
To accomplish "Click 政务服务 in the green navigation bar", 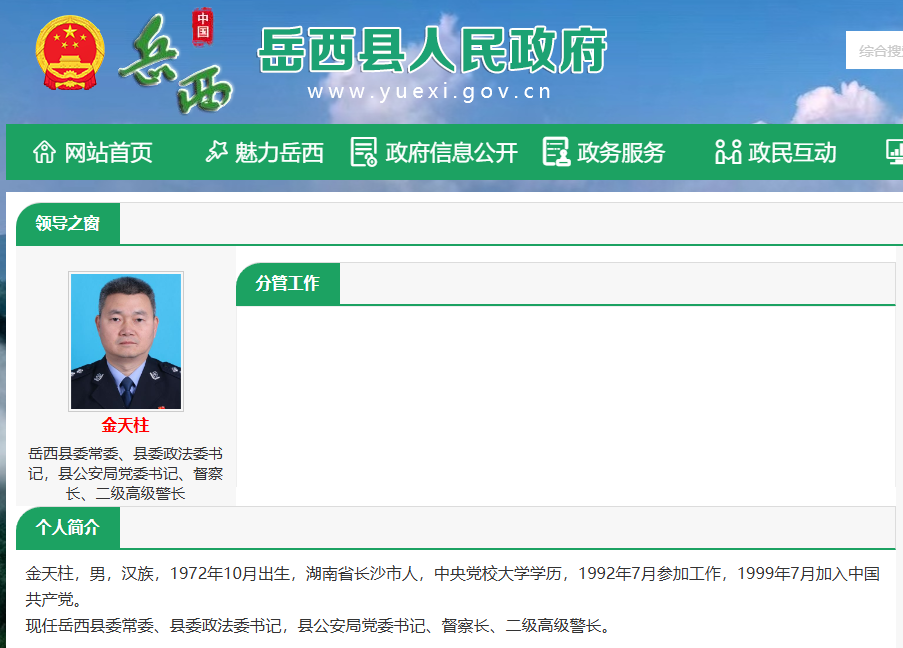I will 621,152.
